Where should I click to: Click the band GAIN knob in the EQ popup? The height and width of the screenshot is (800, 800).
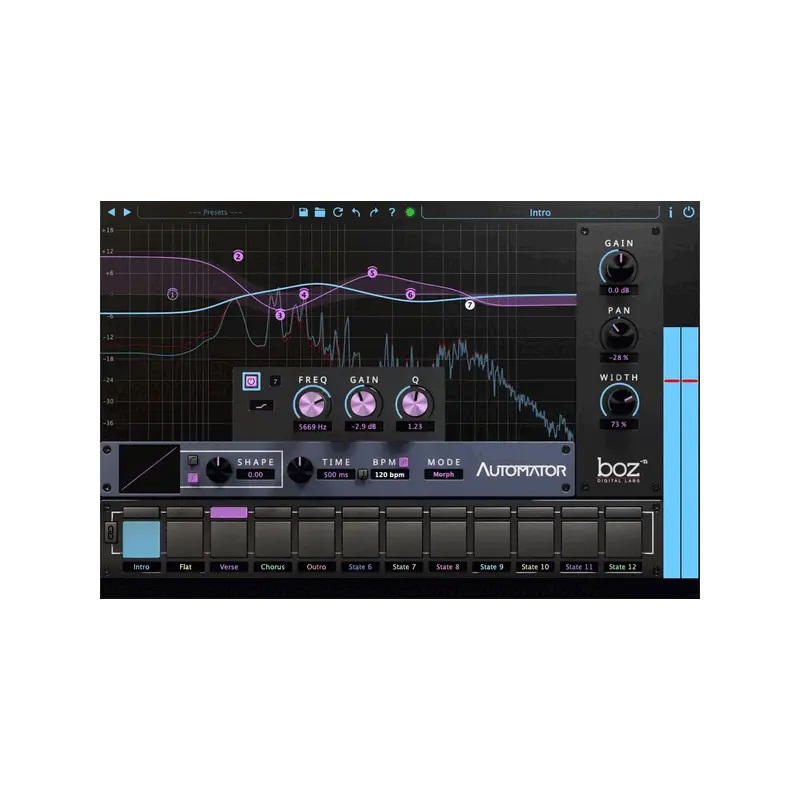(x=363, y=404)
